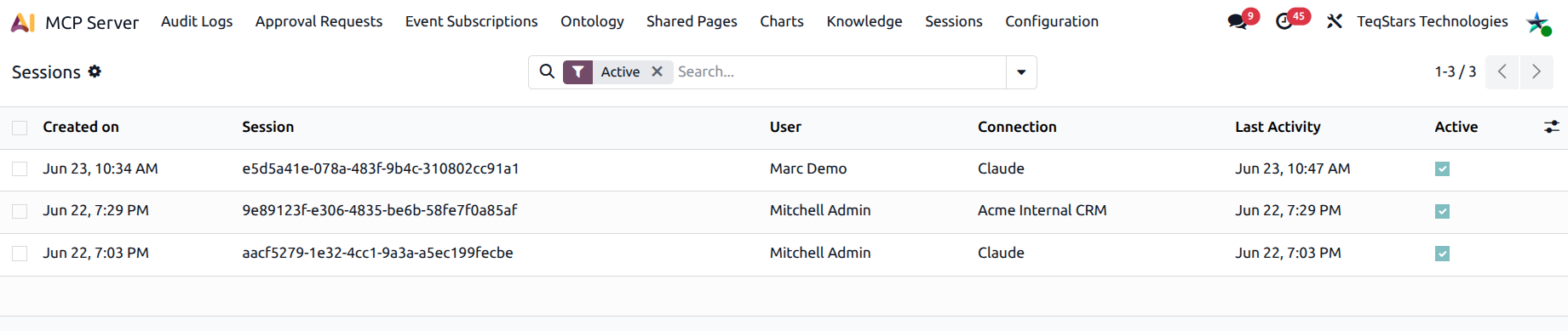Click Claude connection in Marc Demo row

(x=1001, y=168)
